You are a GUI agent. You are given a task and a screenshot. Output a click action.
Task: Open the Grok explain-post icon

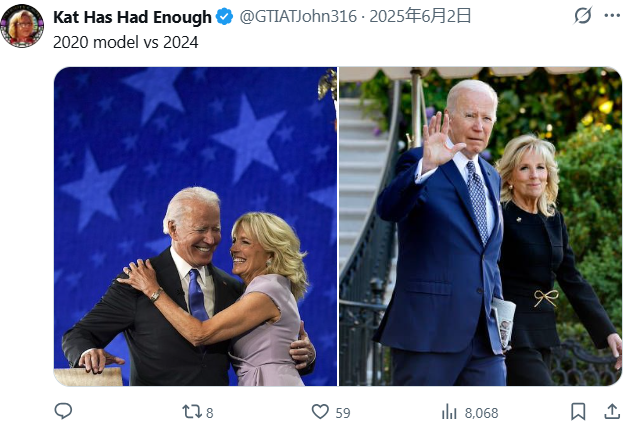pyautogui.click(x=583, y=17)
